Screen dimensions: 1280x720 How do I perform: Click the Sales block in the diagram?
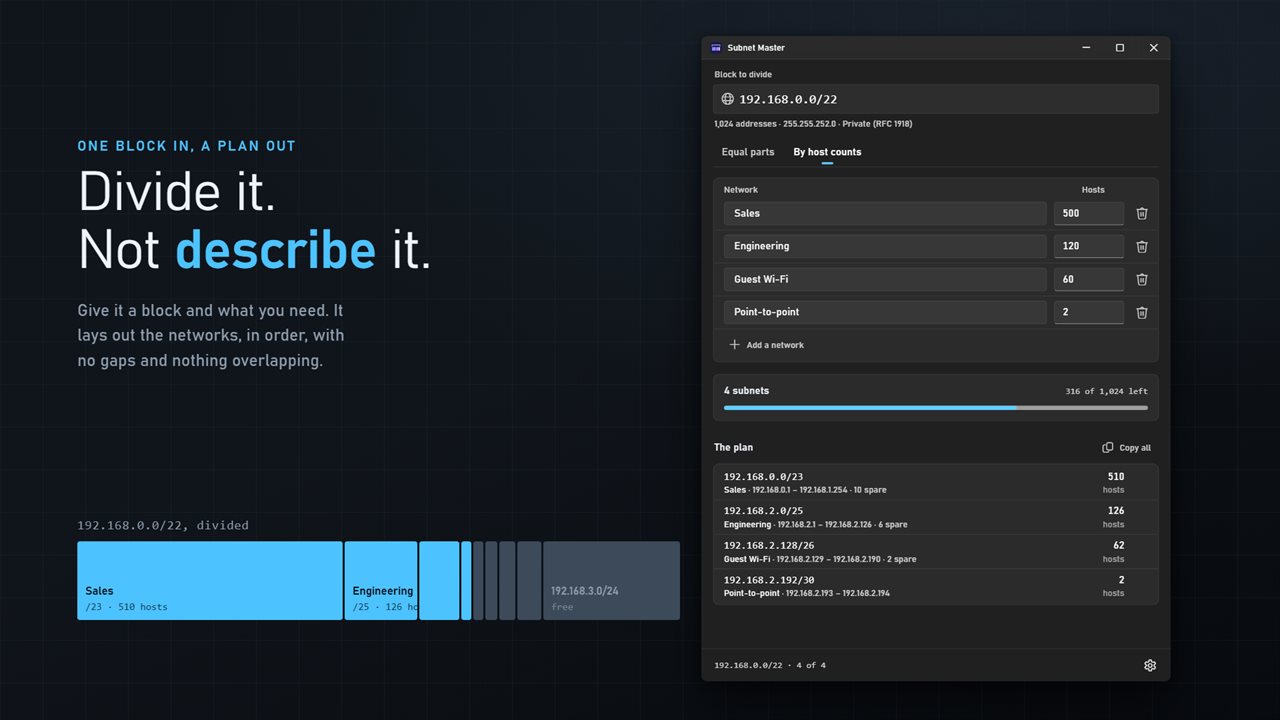(x=210, y=581)
